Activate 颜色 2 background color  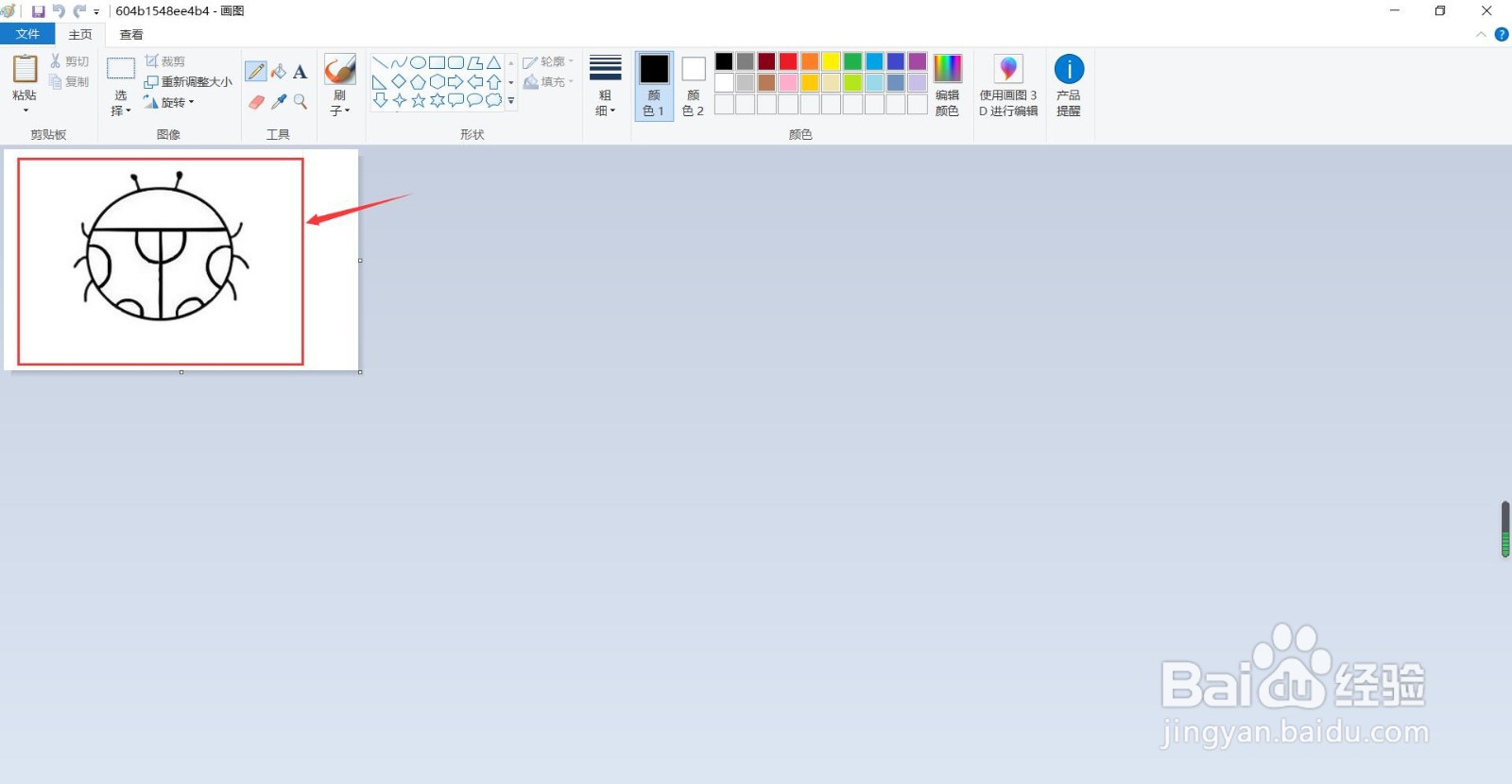pyautogui.click(x=694, y=86)
